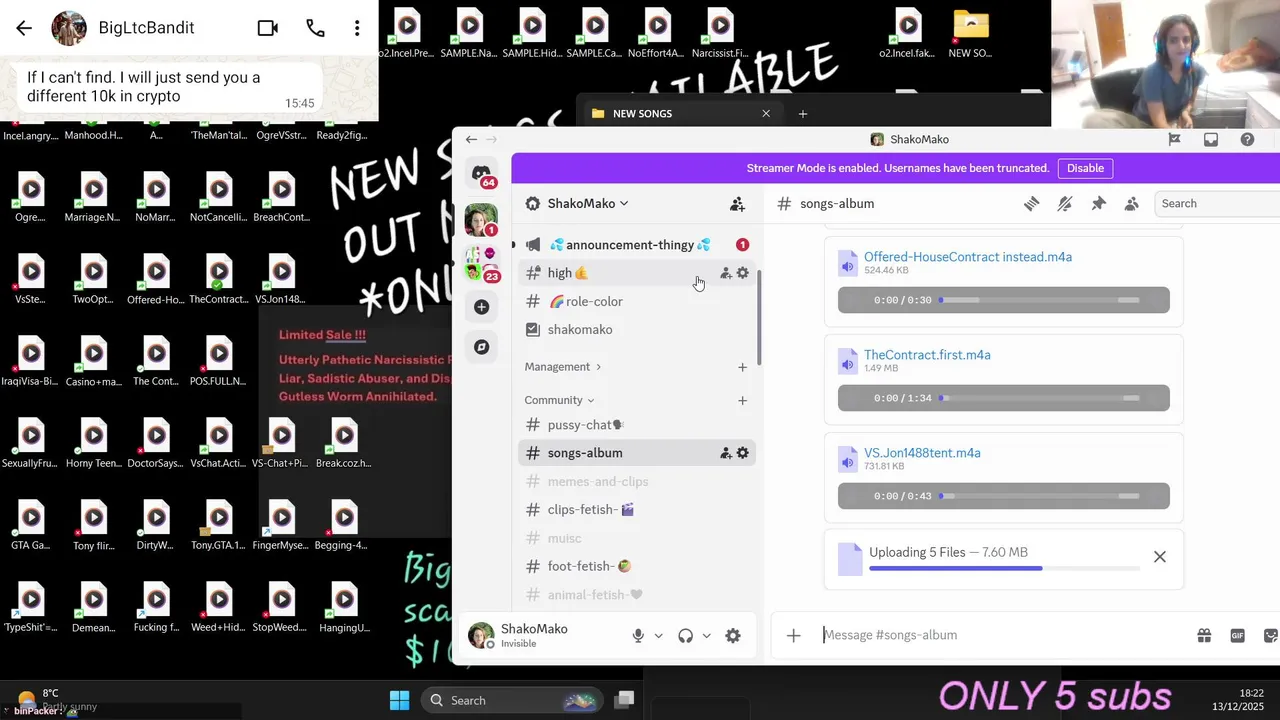Mute microphone in the user panel
Viewport: 1280px width, 720px height.
(638, 636)
